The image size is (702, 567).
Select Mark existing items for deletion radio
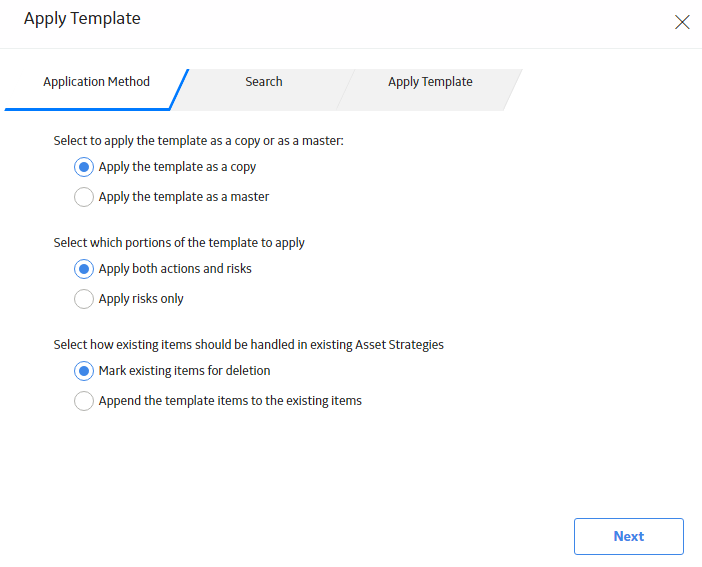click(x=84, y=371)
